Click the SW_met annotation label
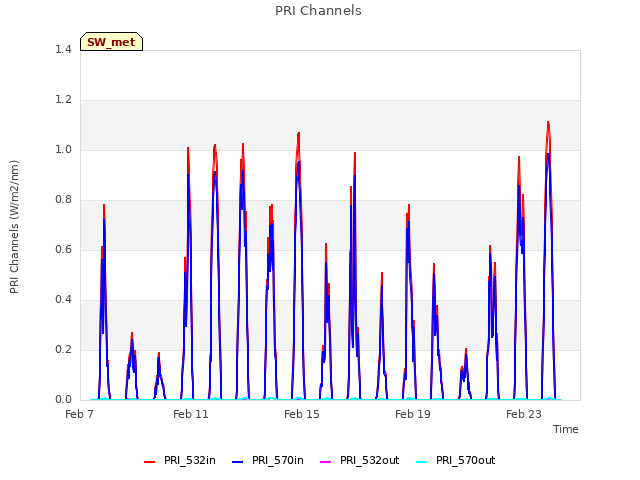The height and width of the screenshot is (480, 640). (111, 42)
